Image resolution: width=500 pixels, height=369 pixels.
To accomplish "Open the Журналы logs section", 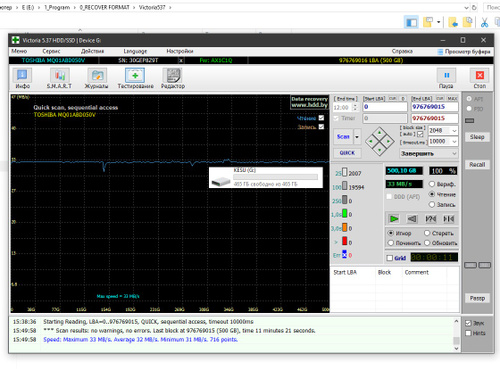I will point(97,79).
